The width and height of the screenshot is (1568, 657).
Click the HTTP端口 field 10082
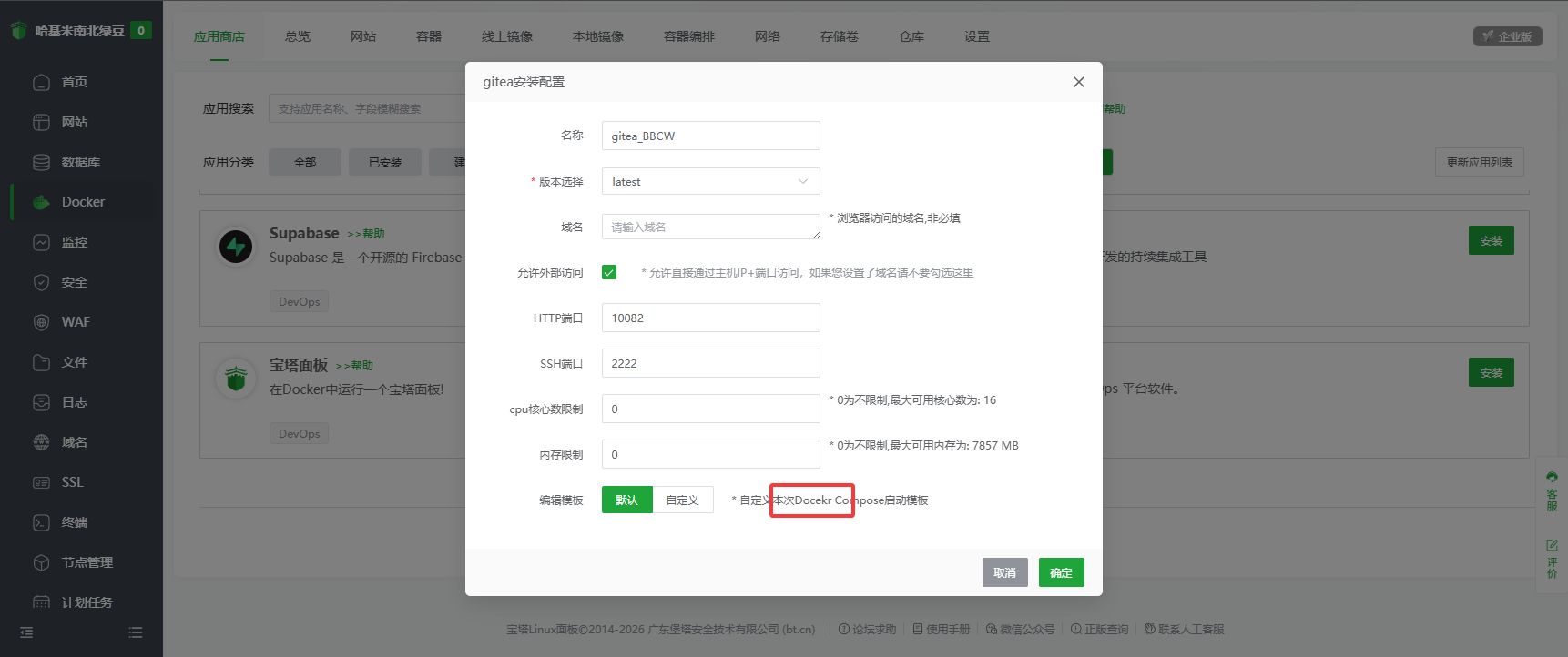[x=711, y=318]
